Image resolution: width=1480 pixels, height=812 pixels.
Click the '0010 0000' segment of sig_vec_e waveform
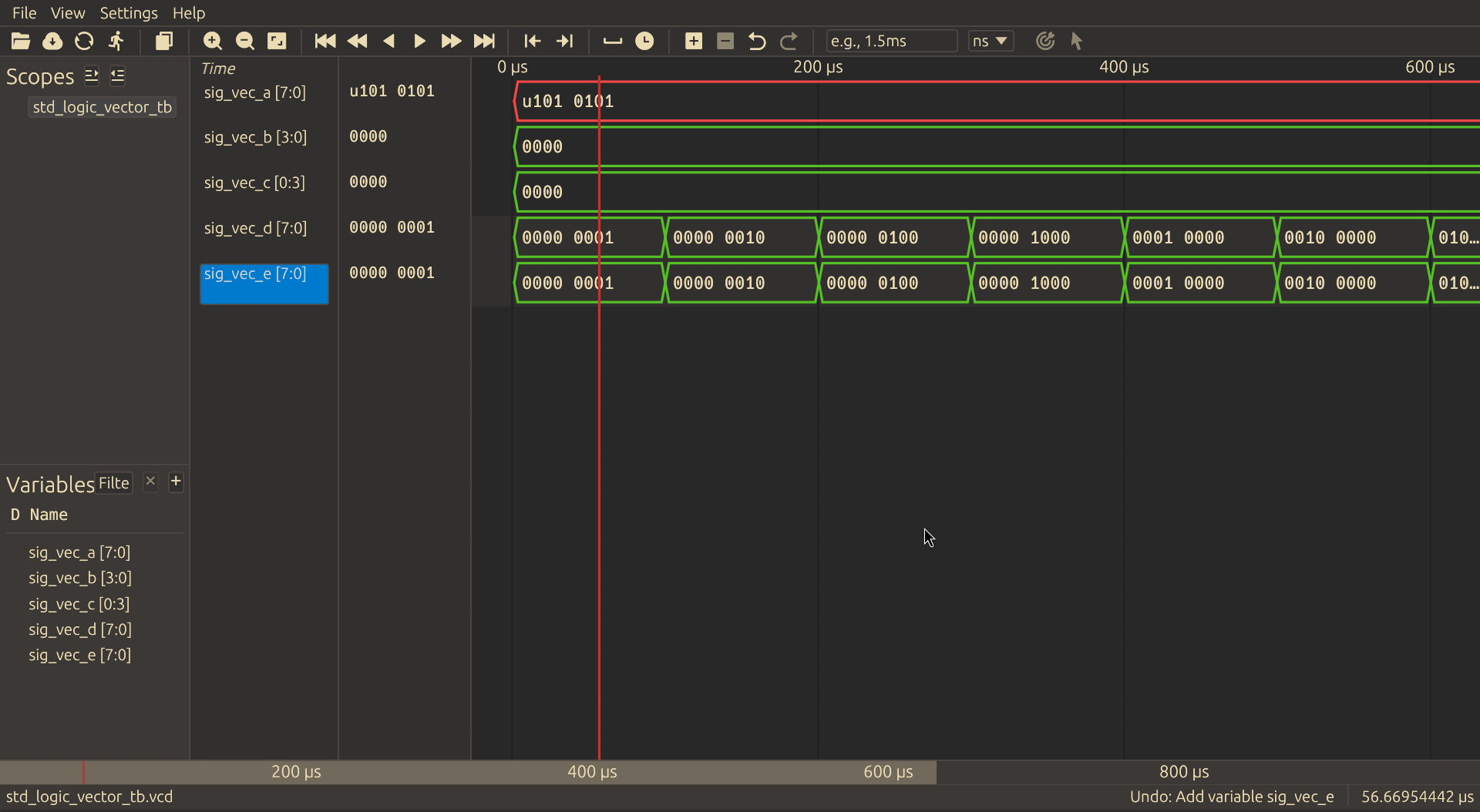1353,283
